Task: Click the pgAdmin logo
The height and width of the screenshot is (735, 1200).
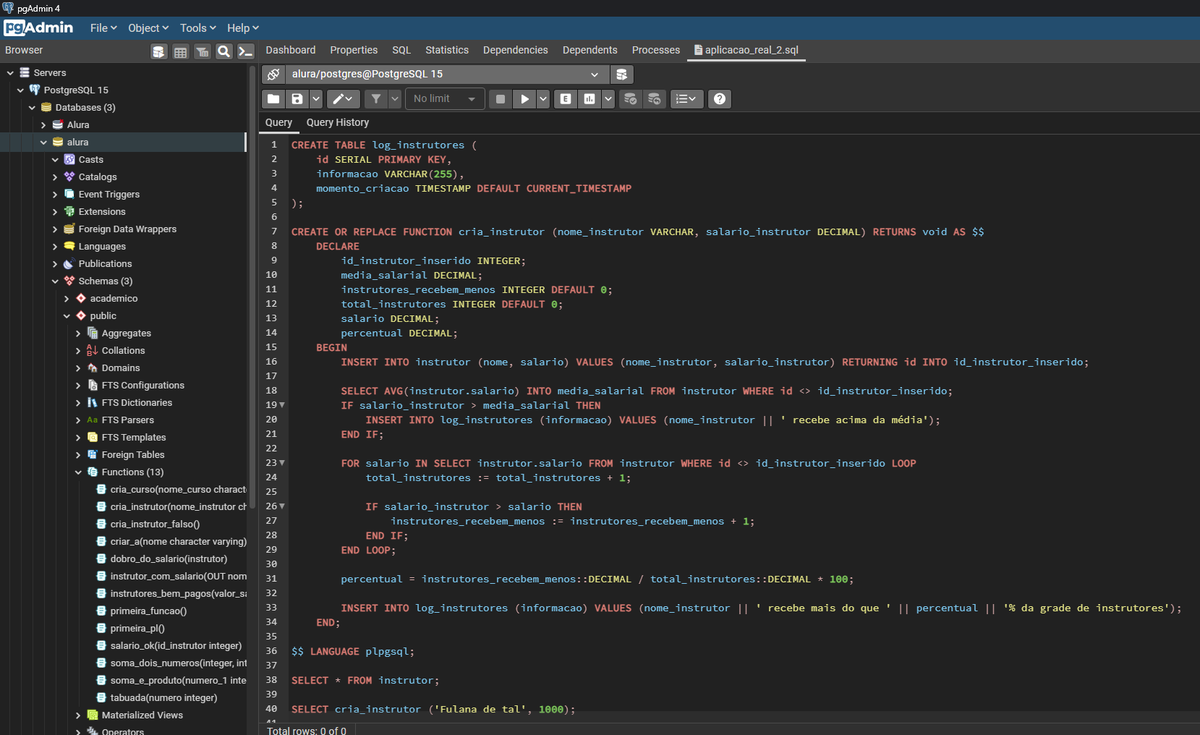Action: [38, 27]
